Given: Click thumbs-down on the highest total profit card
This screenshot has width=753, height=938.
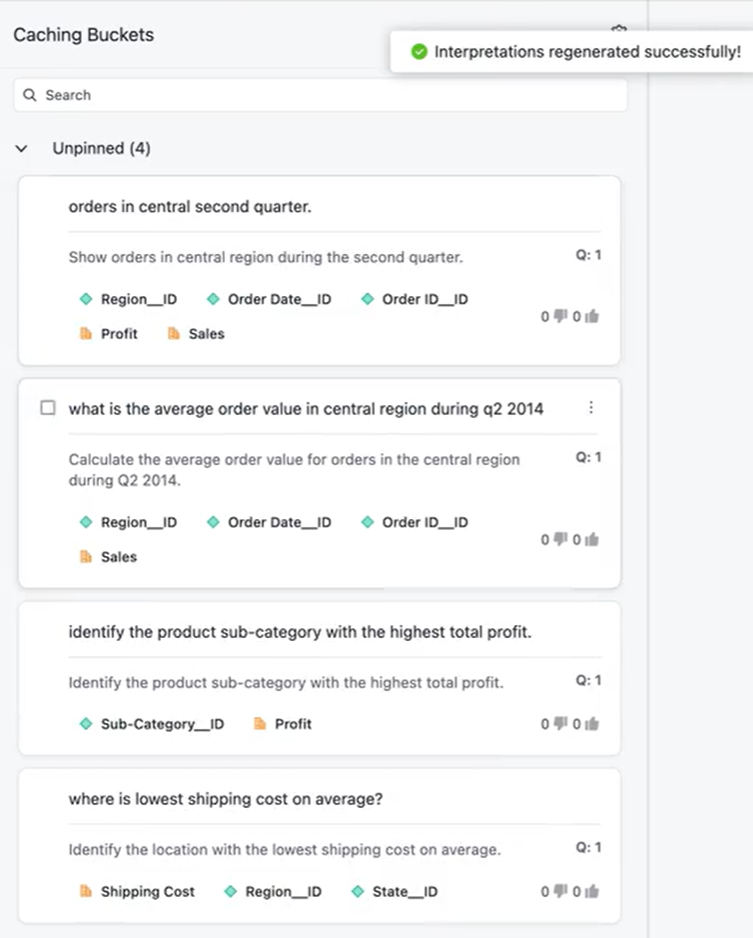Looking at the screenshot, I should (x=561, y=723).
